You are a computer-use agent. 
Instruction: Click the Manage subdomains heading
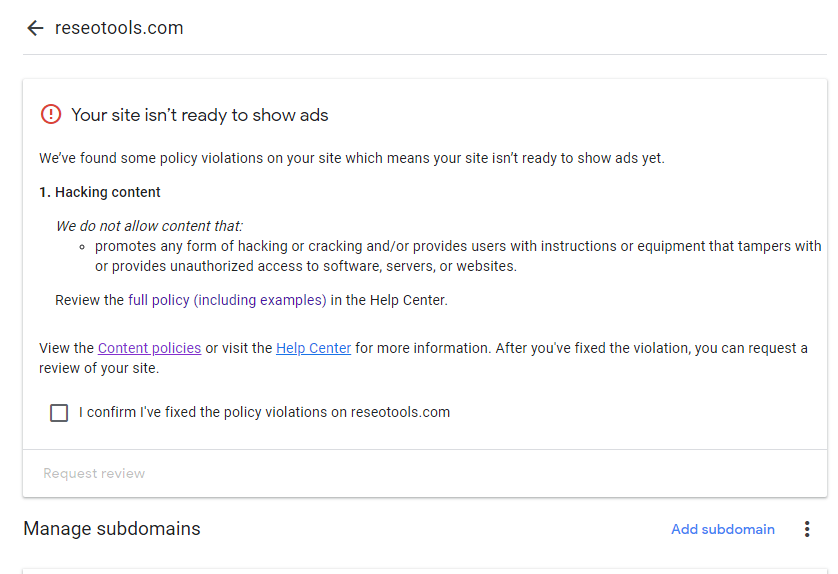coord(112,529)
